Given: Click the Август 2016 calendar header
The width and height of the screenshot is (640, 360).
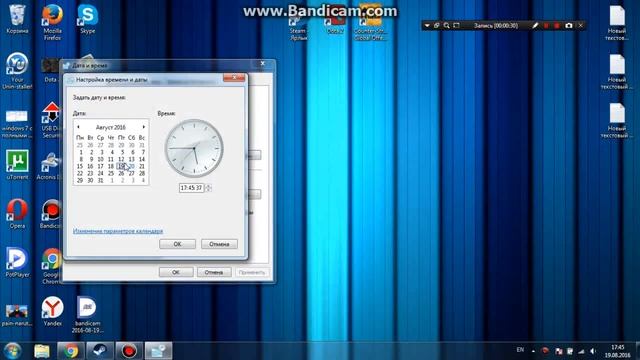Looking at the screenshot, I should pos(111,127).
